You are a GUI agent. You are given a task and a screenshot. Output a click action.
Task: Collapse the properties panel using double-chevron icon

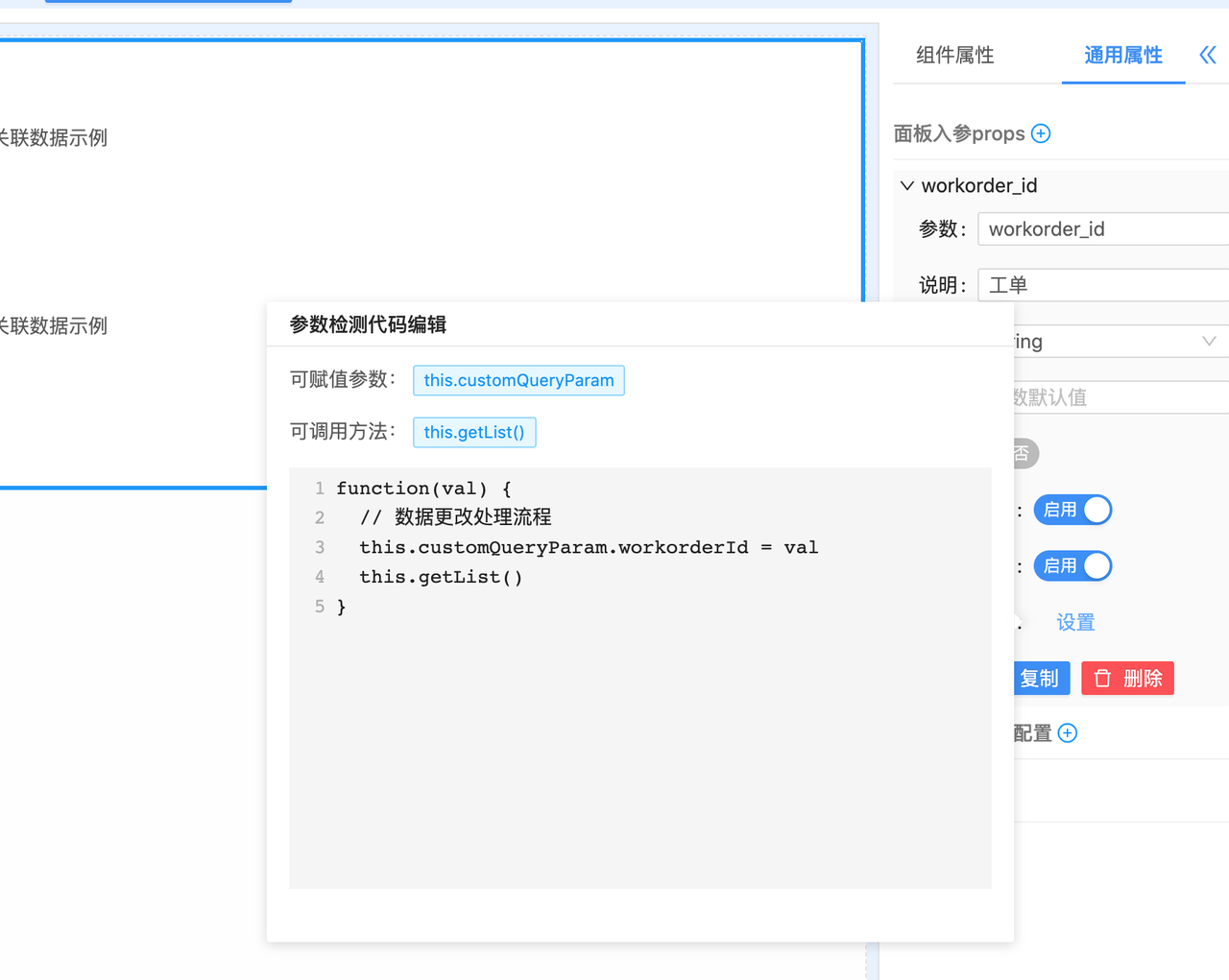[1208, 56]
